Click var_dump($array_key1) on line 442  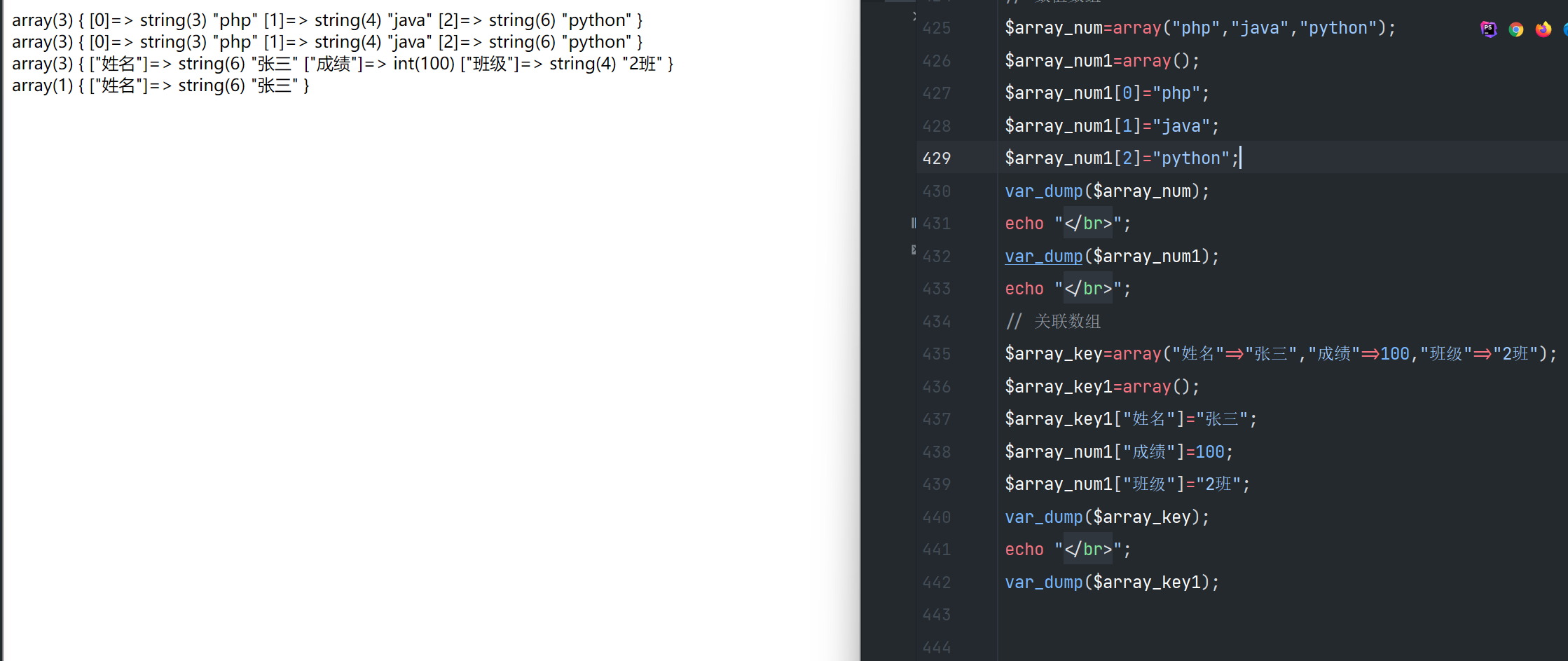(x=1111, y=582)
